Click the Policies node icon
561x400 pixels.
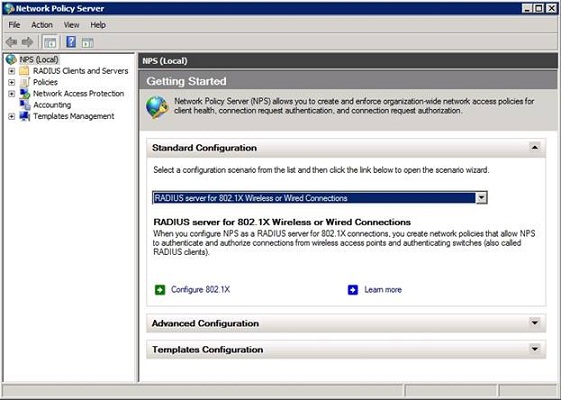click(x=24, y=82)
